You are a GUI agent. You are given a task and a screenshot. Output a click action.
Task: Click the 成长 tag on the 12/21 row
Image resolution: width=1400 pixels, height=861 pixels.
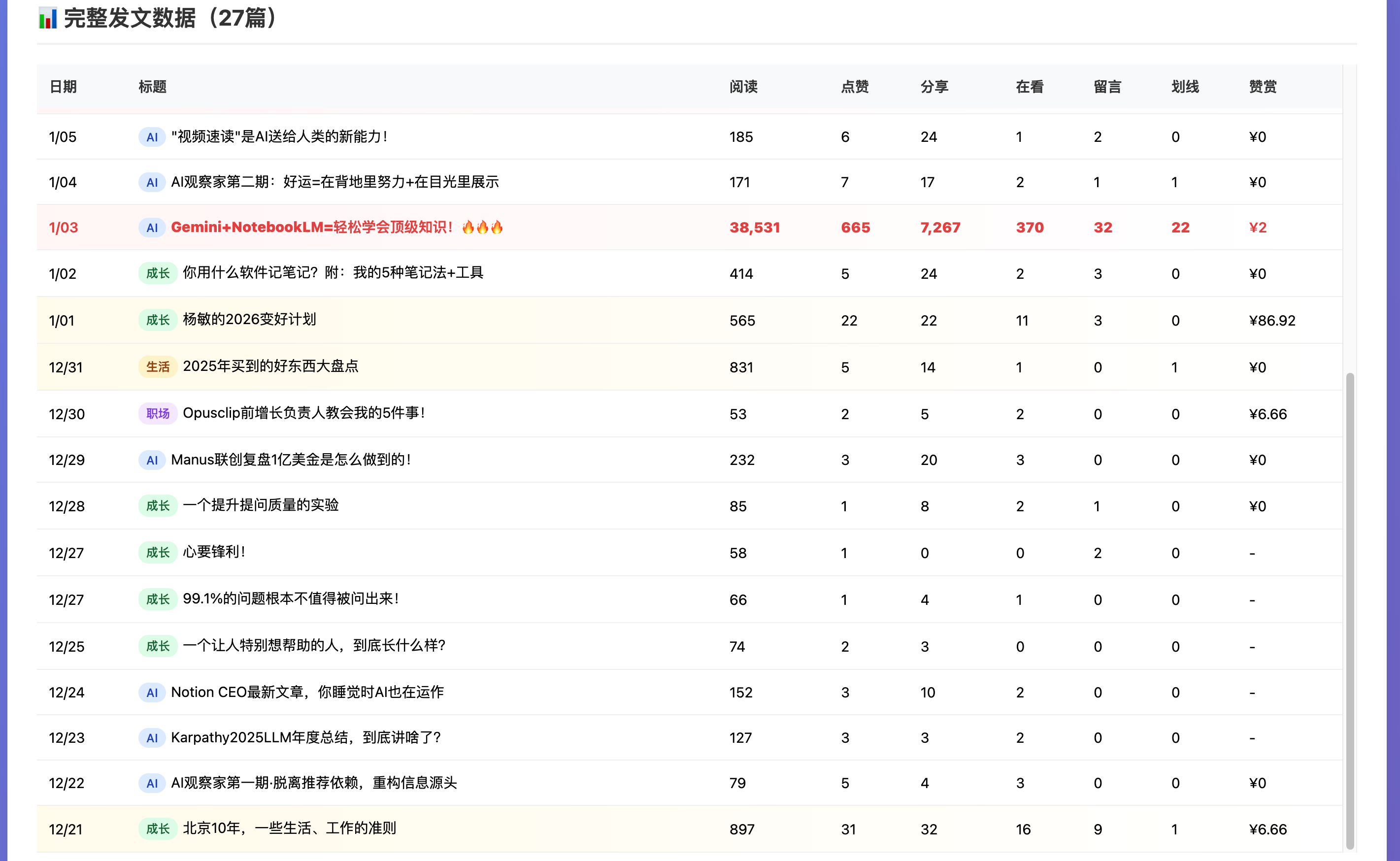pyautogui.click(x=158, y=828)
